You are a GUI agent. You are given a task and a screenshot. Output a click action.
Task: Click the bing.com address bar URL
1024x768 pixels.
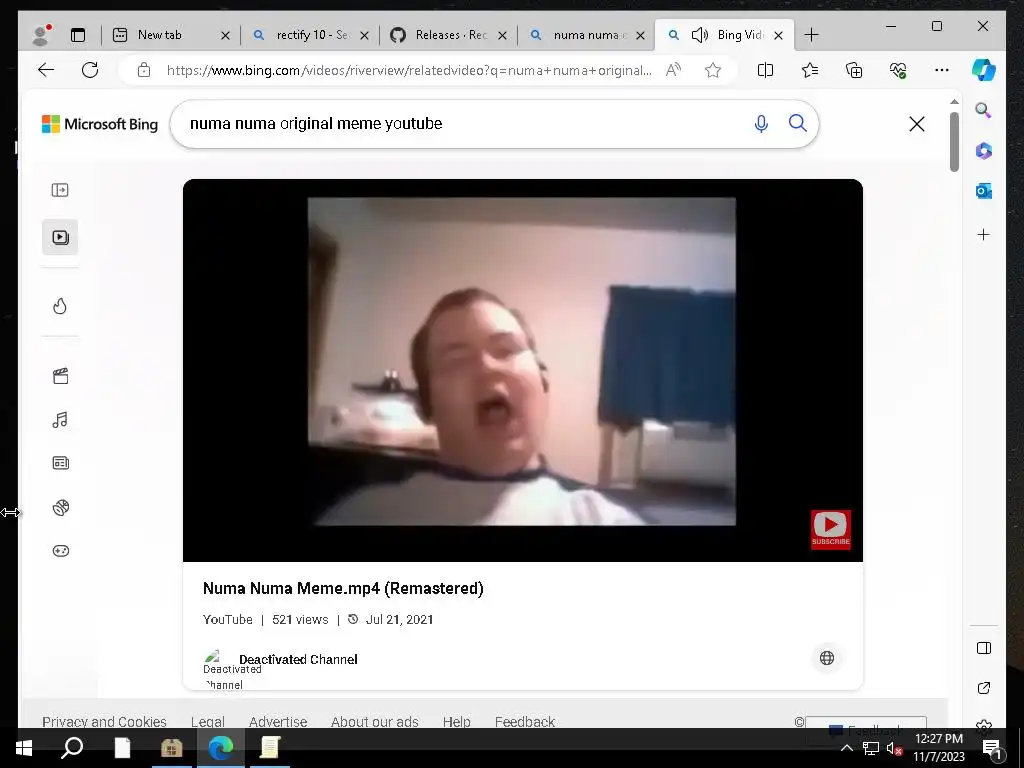409,71
